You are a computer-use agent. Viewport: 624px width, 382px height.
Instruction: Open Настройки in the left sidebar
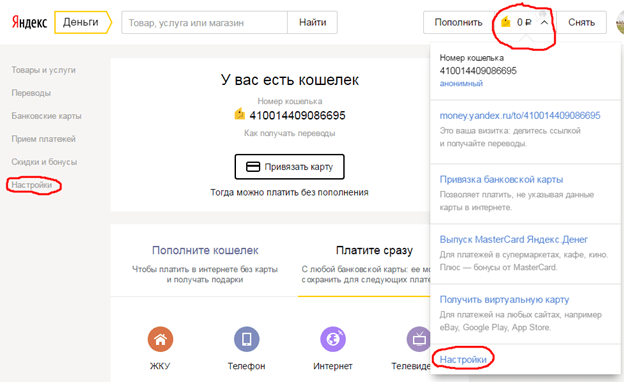pos(32,185)
